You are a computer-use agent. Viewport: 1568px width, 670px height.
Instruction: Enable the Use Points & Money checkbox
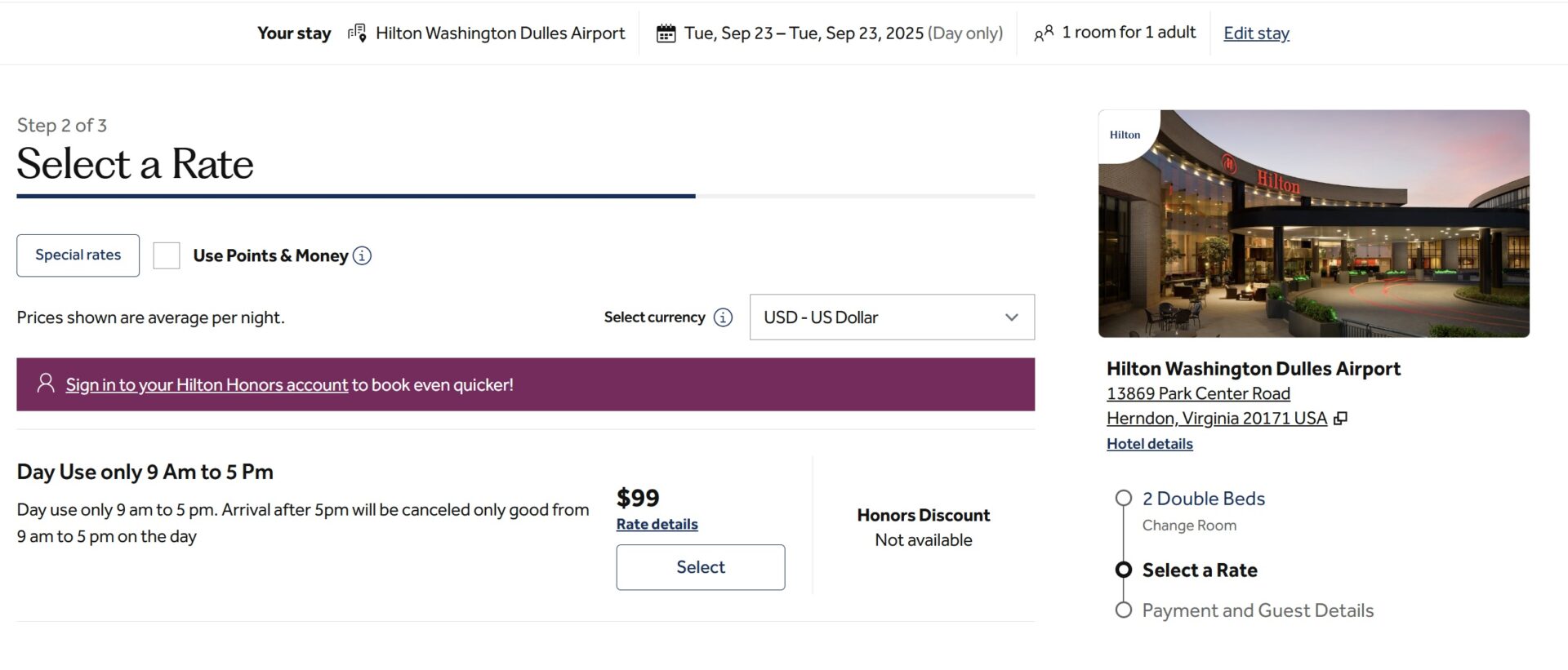[167, 255]
